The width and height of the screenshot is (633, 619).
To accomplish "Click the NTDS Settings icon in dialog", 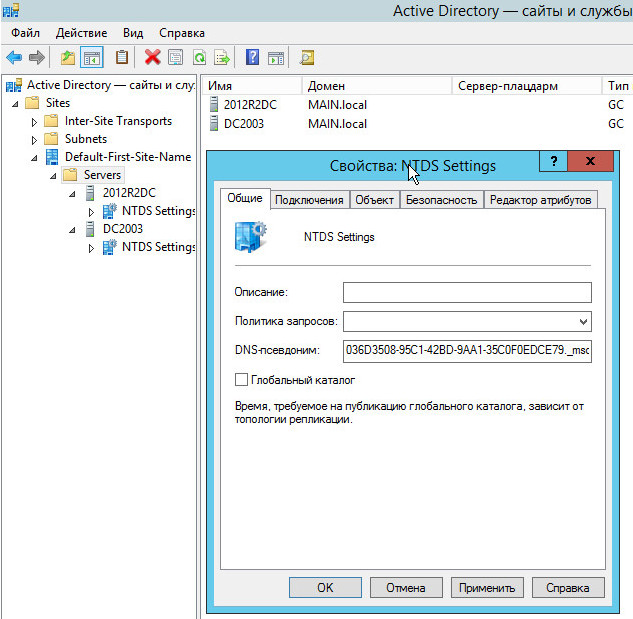I will tap(250, 237).
